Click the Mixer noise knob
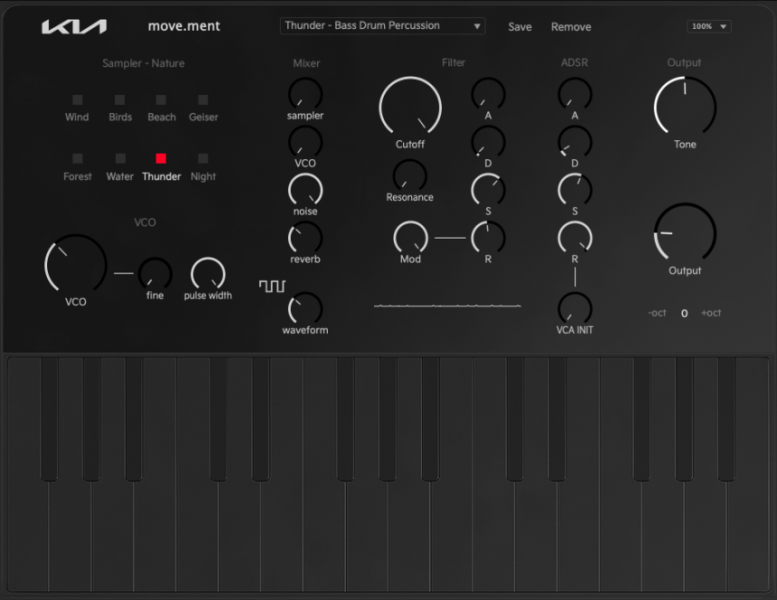777x600 pixels. pyautogui.click(x=305, y=190)
